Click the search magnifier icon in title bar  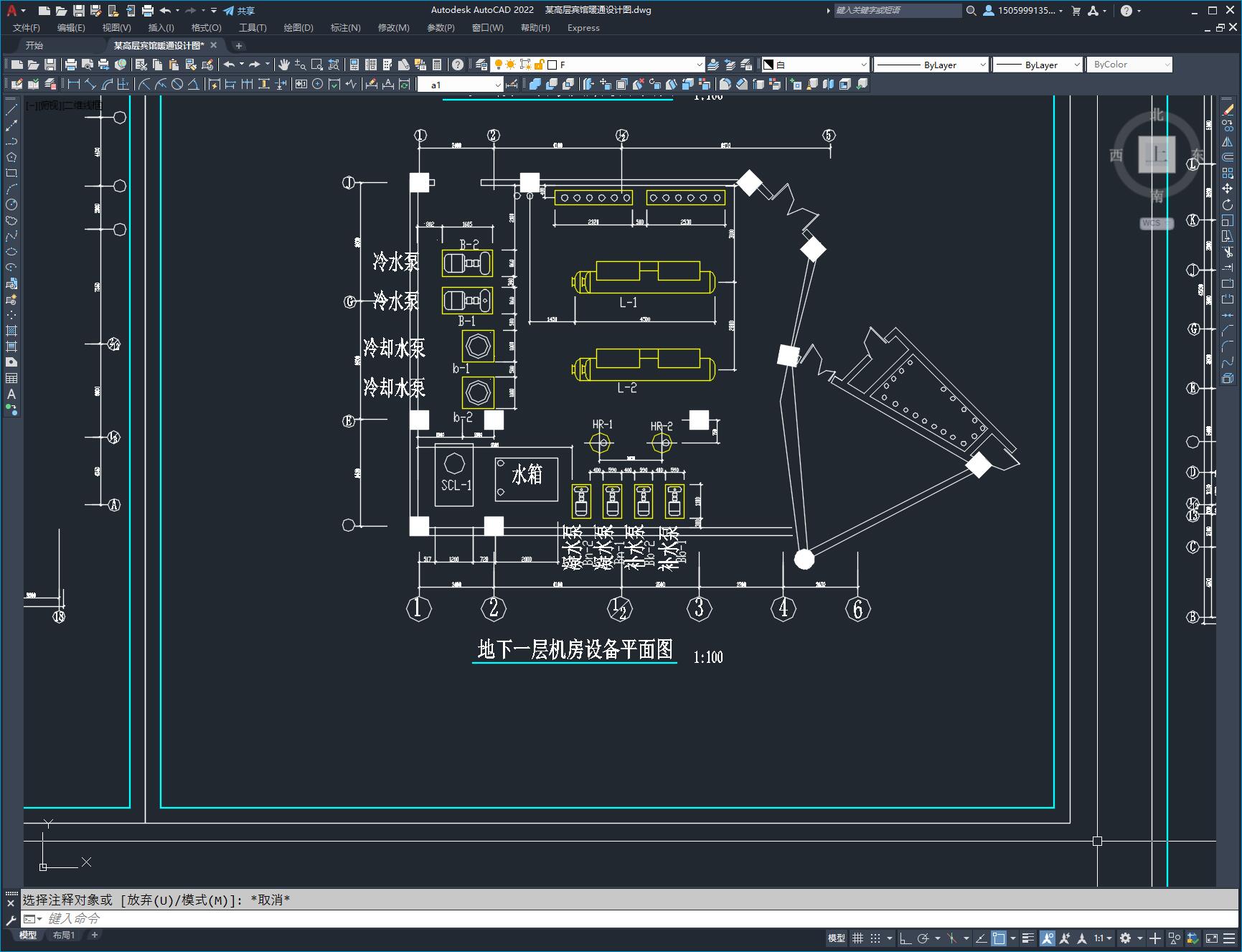(x=971, y=11)
